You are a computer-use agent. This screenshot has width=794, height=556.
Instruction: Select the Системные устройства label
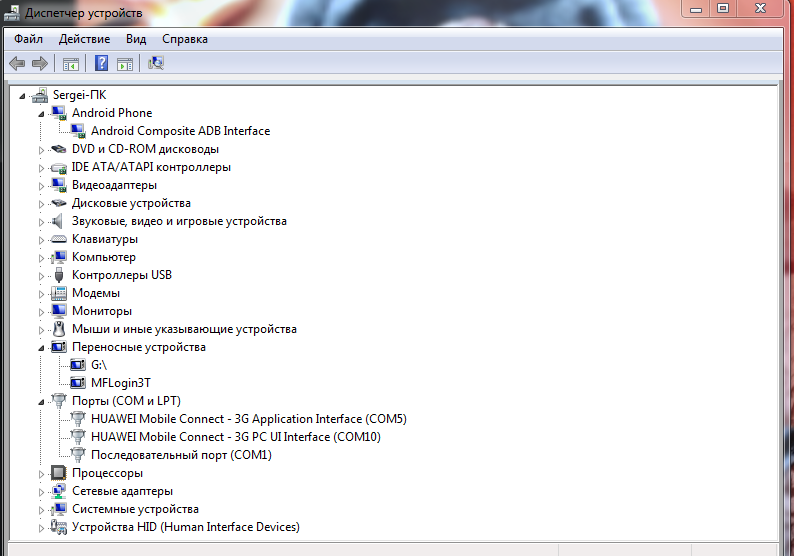(135, 509)
